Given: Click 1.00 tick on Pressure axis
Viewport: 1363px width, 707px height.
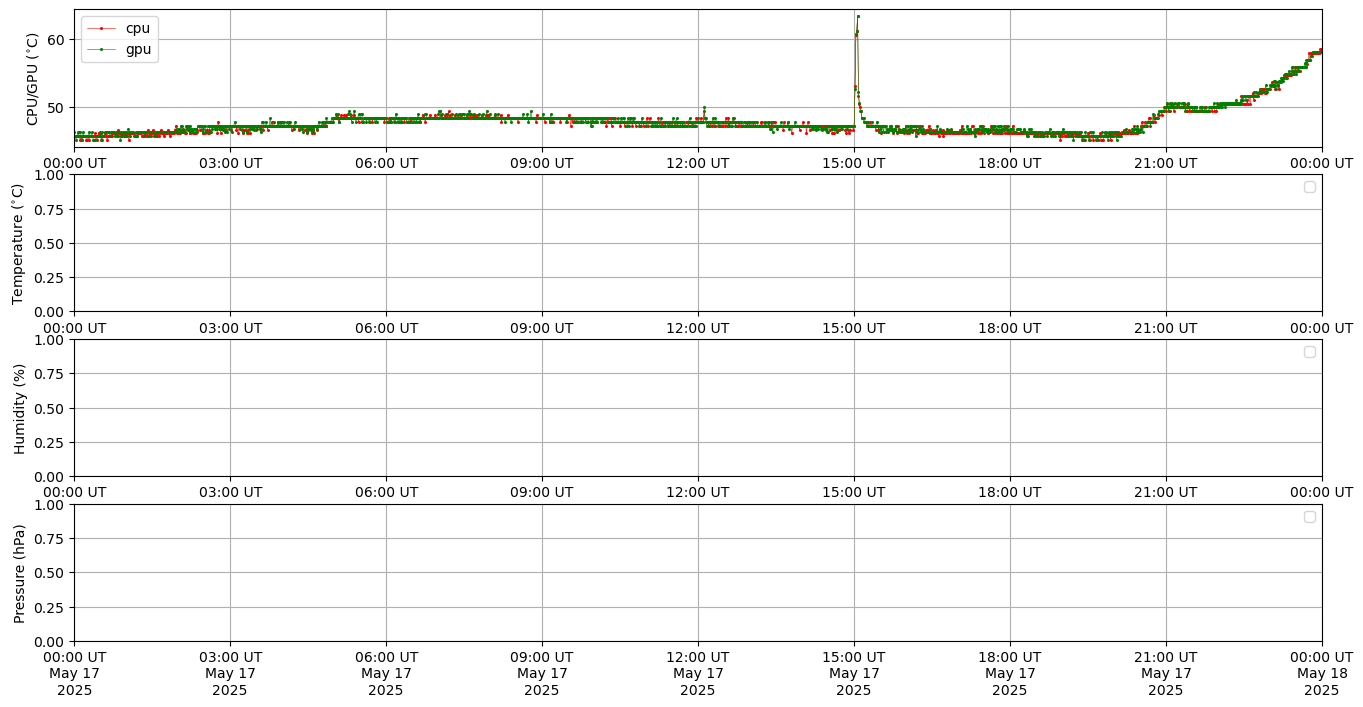Looking at the screenshot, I should click(x=50, y=505).
